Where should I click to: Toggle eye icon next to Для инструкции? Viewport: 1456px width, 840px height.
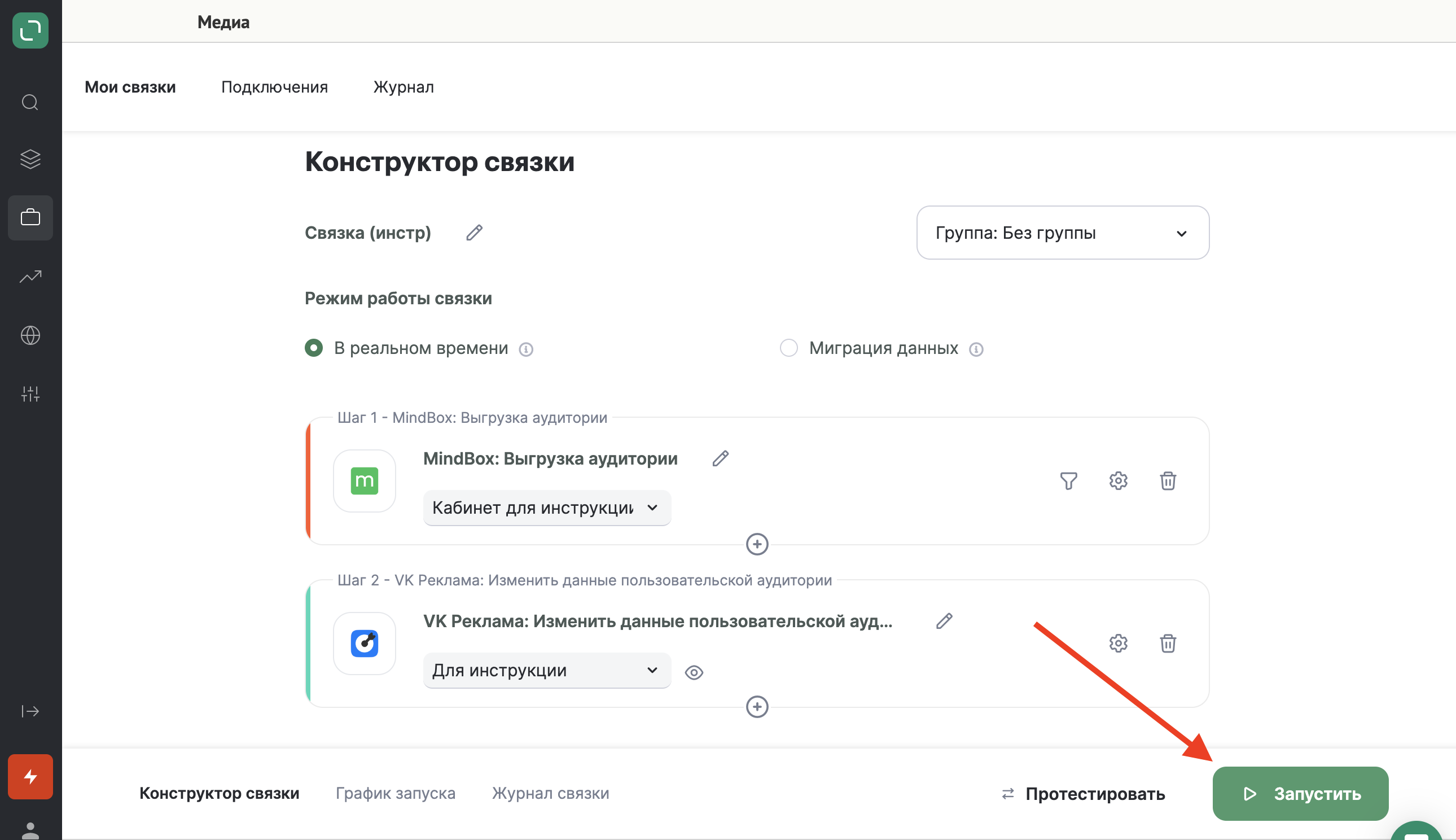(694, 672)
